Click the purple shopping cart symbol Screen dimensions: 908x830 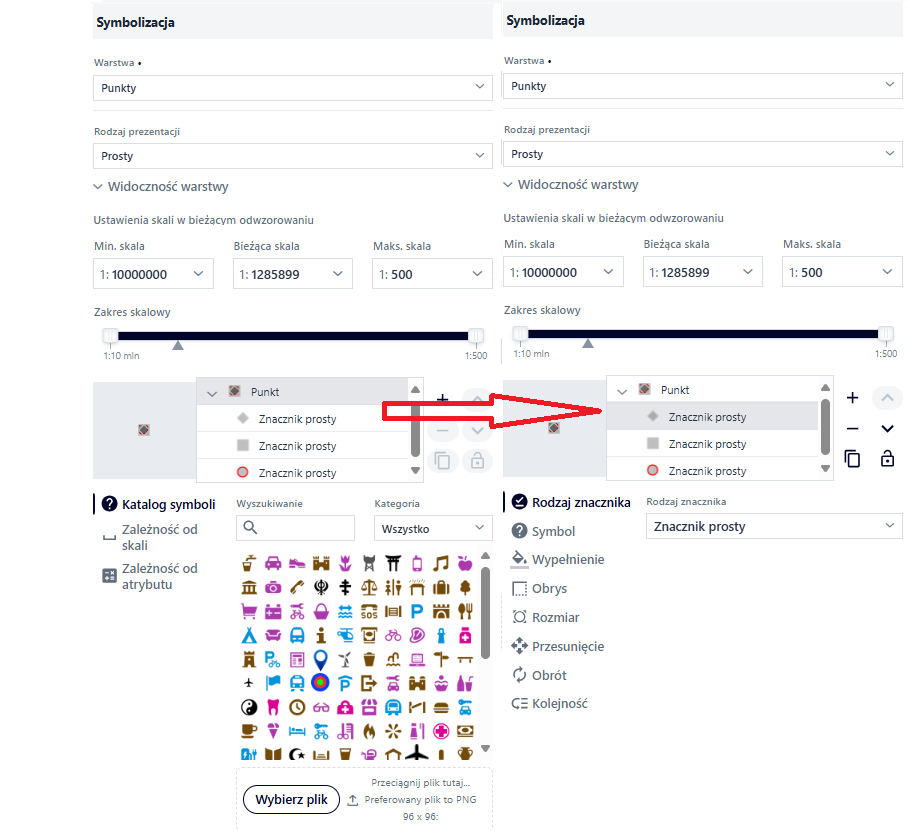click(x=249, y=611)
